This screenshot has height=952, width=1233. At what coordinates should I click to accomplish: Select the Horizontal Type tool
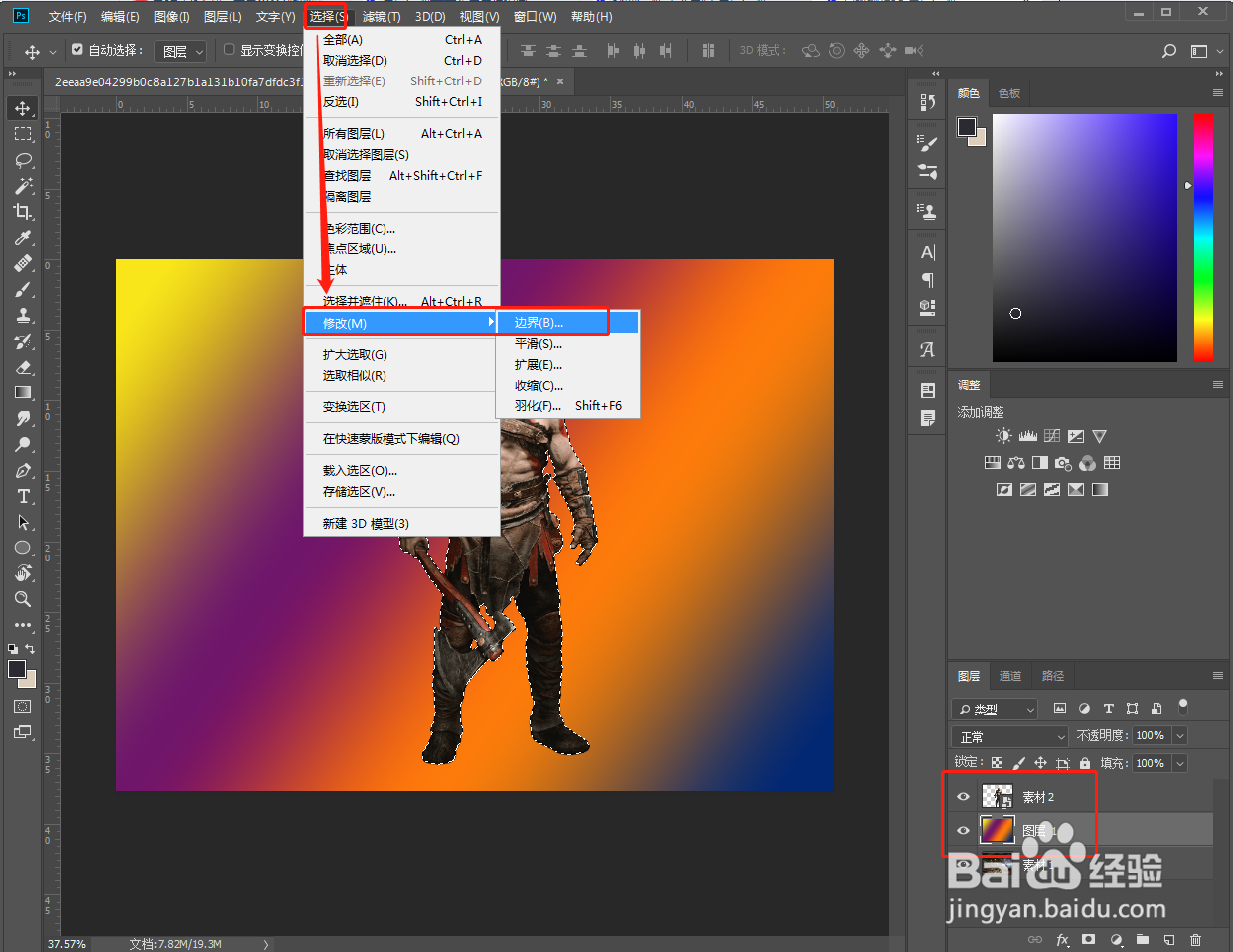(x=23, y=496)
